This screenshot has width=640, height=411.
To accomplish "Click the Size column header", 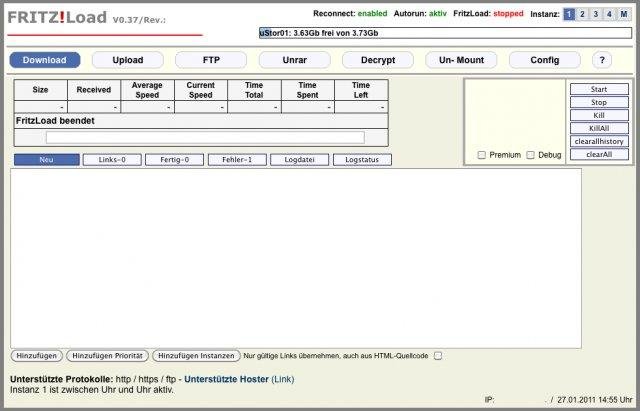I will pos(40,90).
